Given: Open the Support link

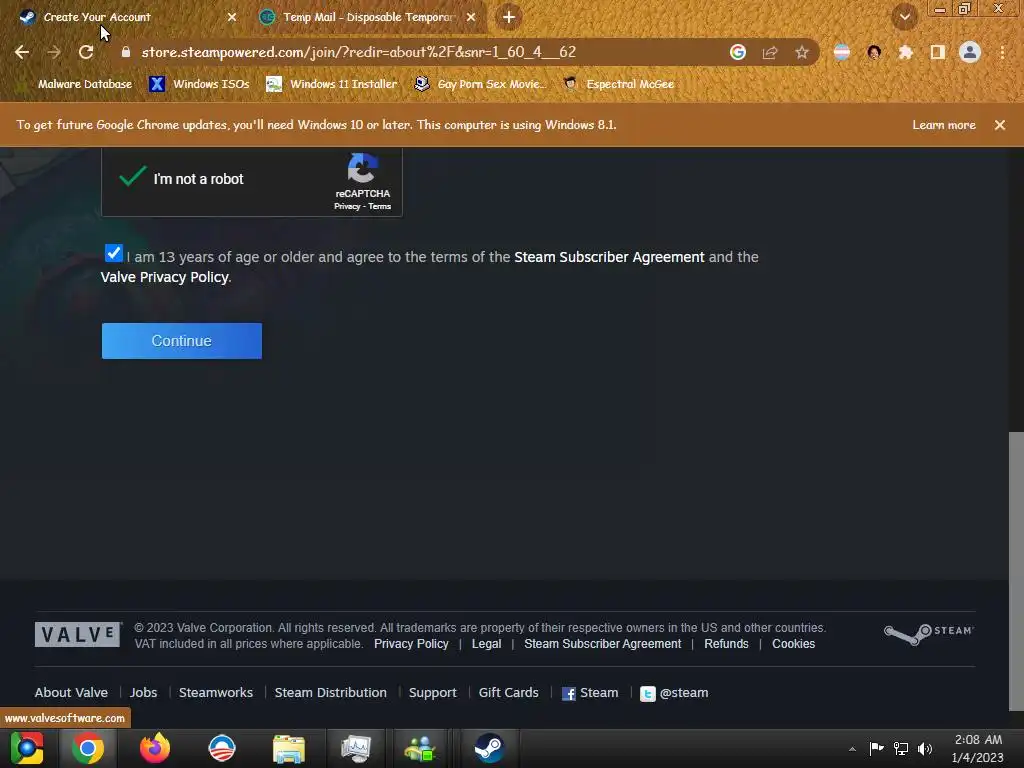Looking at the screenshot, I should [432, 692].
